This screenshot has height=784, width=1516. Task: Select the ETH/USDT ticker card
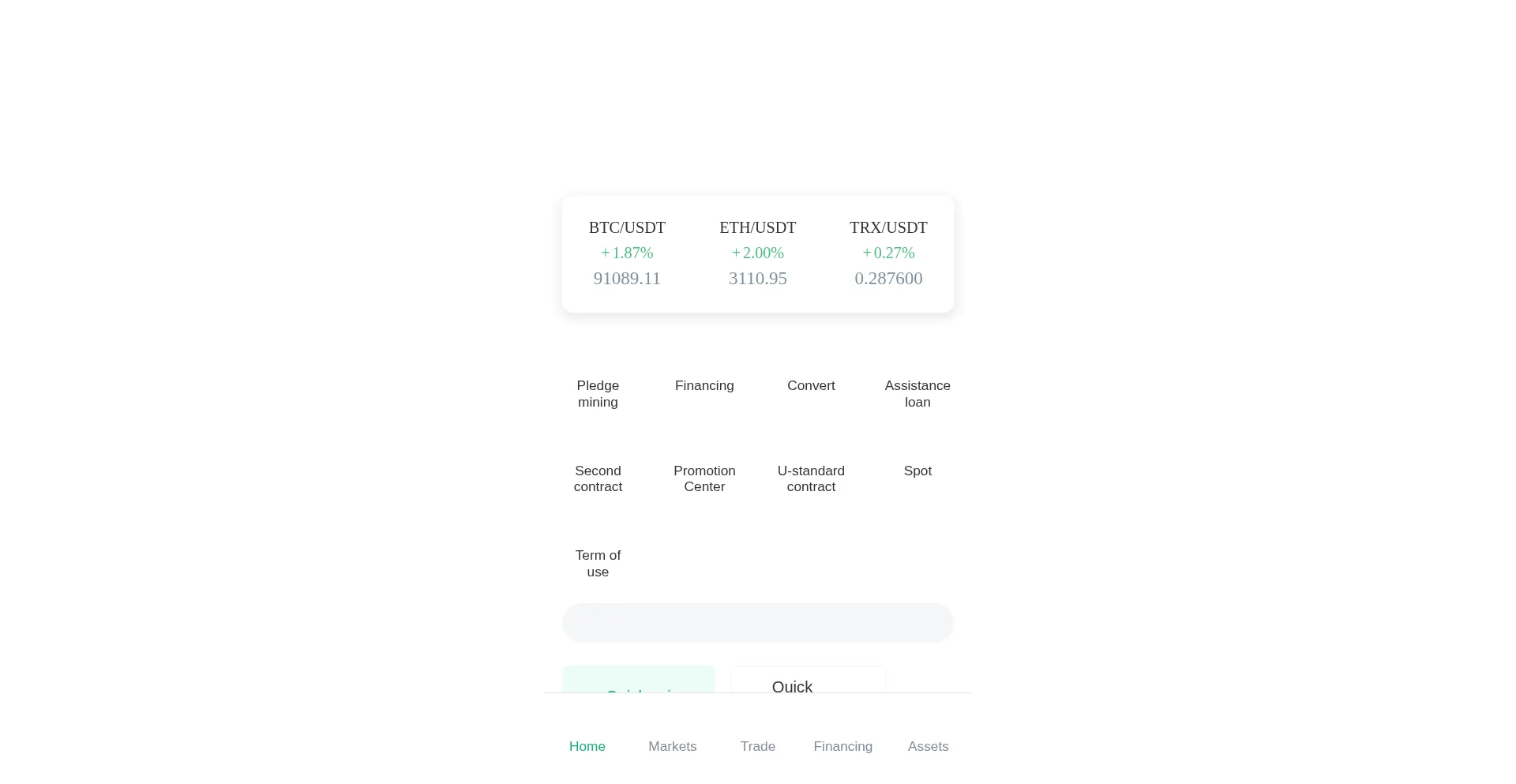[x=757, y=253]
